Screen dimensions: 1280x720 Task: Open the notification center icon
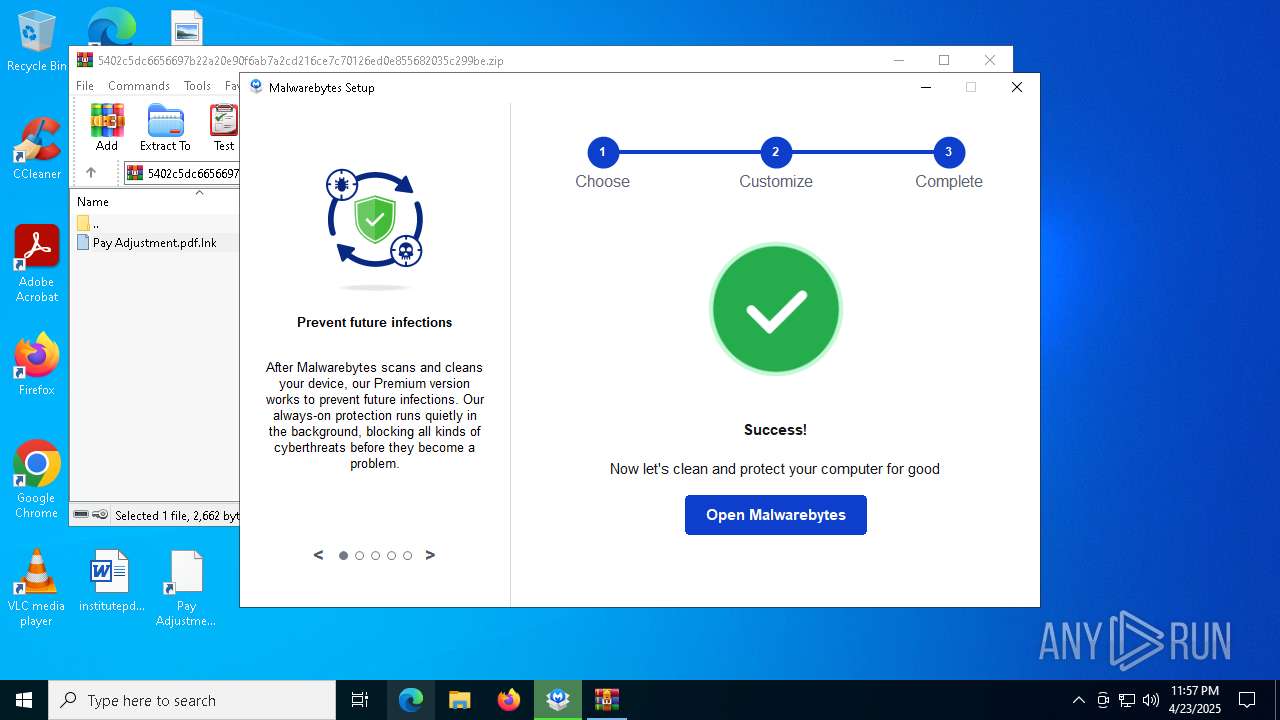pos(1247,700)
